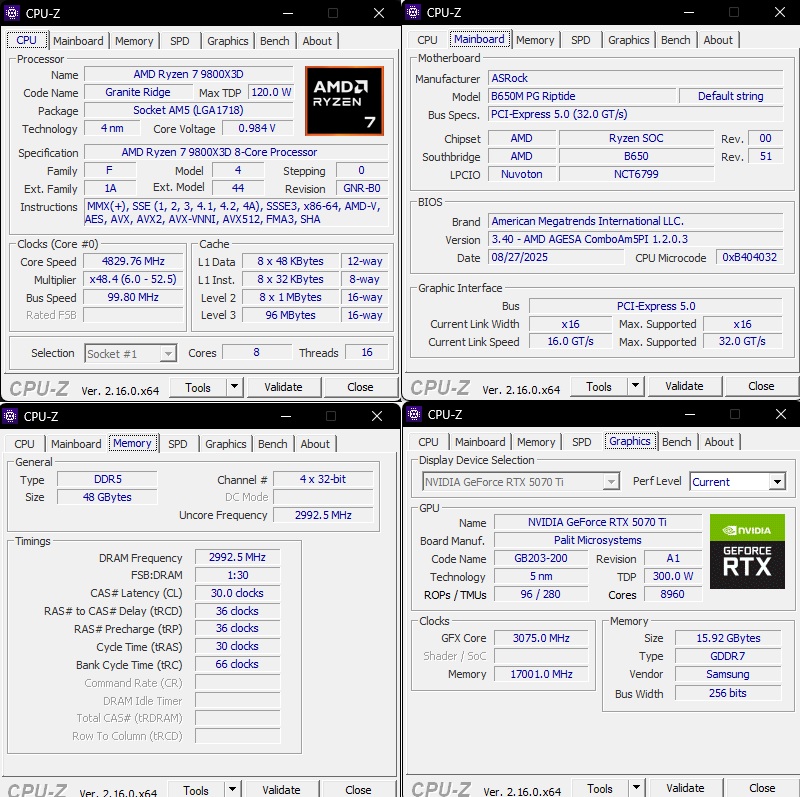The image size is (800, 797).
Task: Close the Mainboard window with title bar X
Action: (x=780, y=12)
